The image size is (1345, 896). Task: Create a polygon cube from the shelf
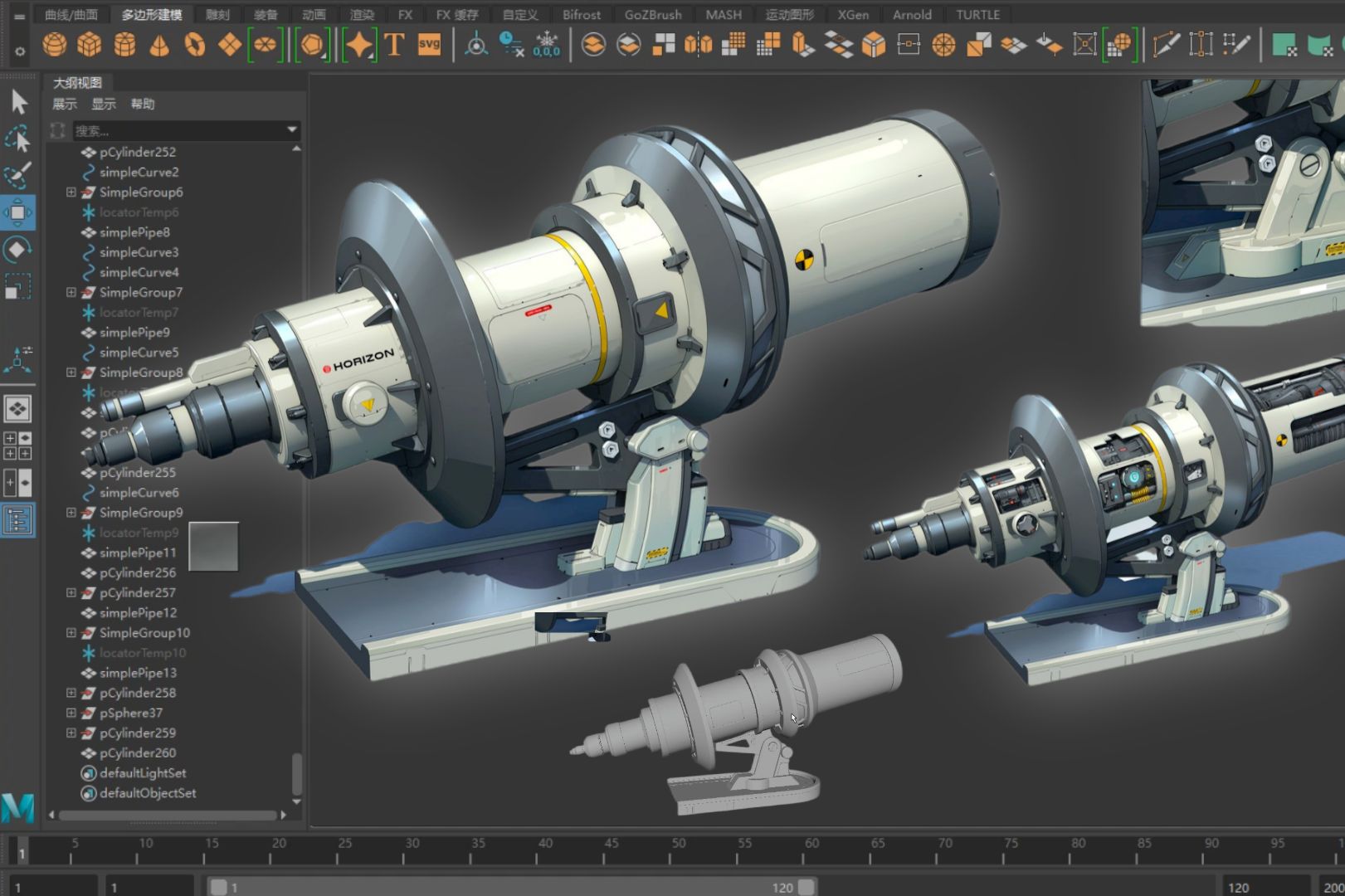pyautogui.click(x=89, y=46)
